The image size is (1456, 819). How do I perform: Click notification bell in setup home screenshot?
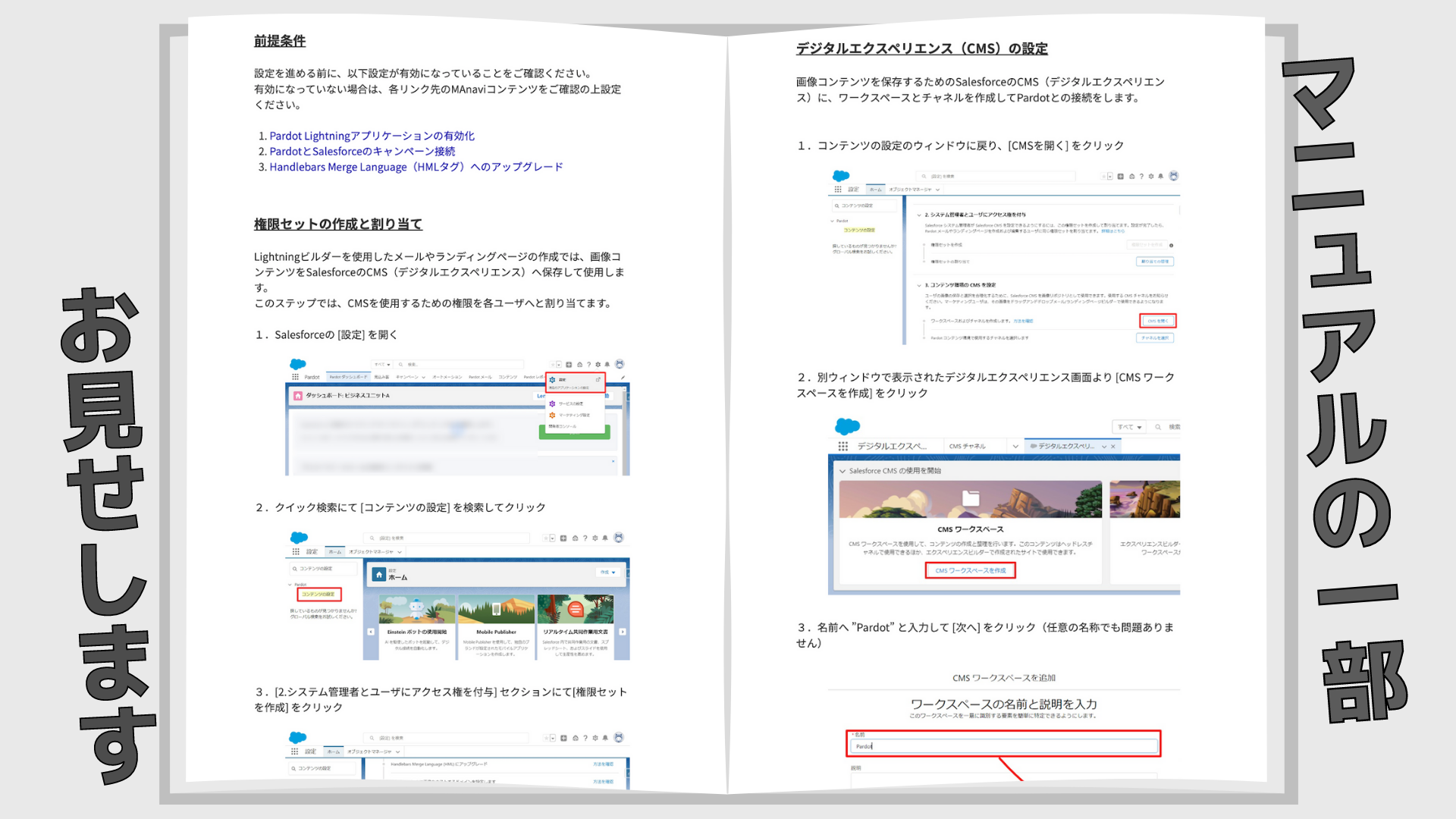tap(605, 538)
